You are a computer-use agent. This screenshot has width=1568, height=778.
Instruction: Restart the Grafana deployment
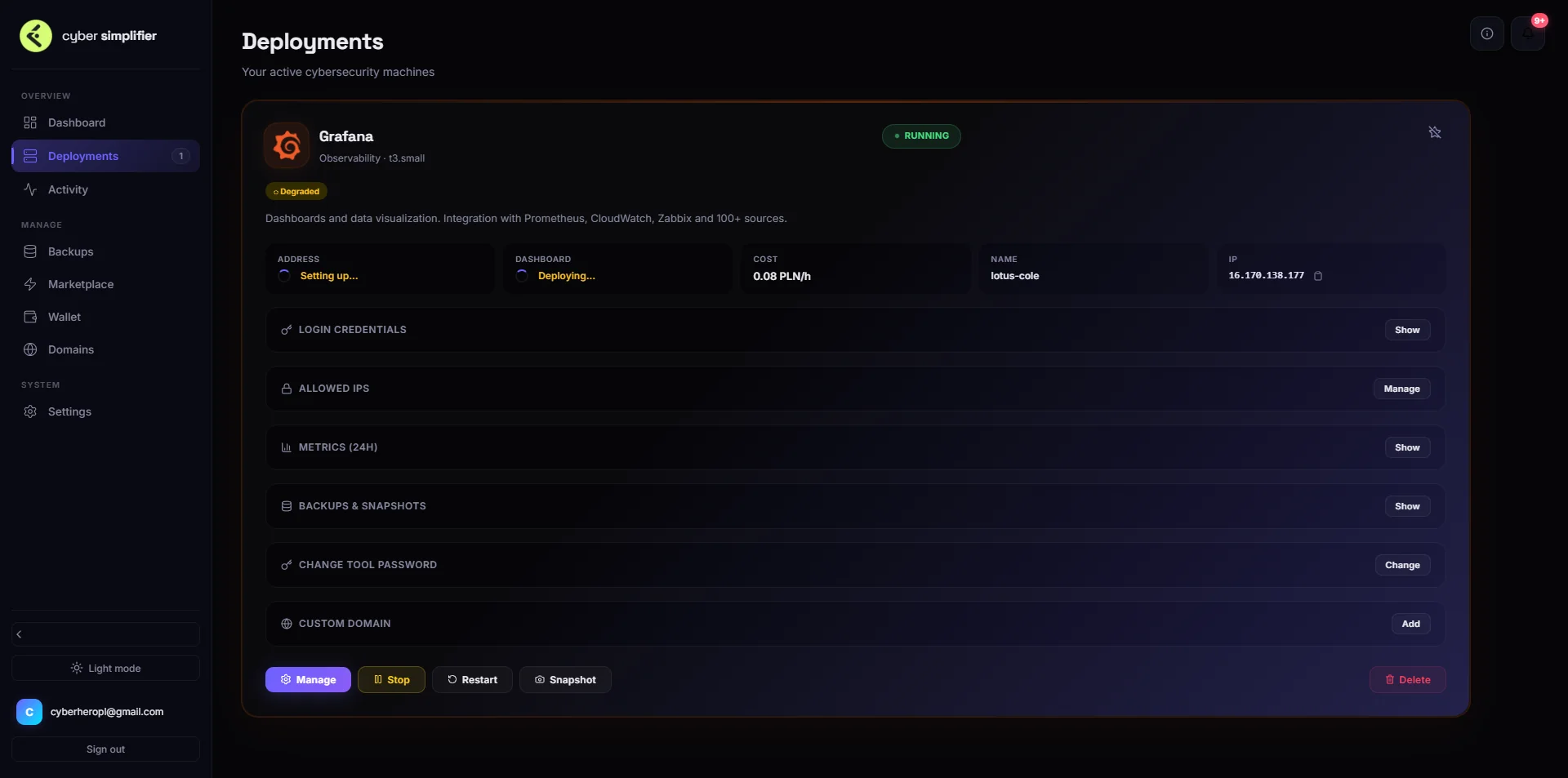click(472, 680)
